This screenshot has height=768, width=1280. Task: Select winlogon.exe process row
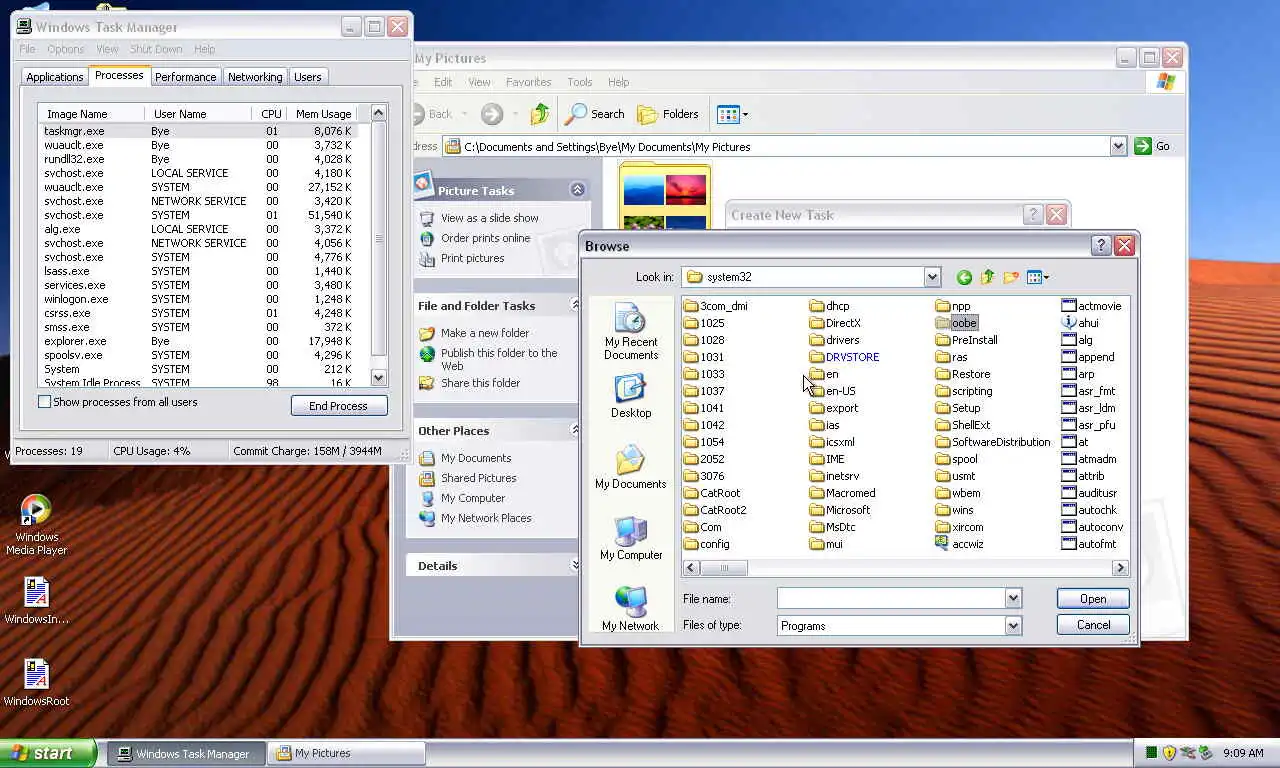click(198, 299)
